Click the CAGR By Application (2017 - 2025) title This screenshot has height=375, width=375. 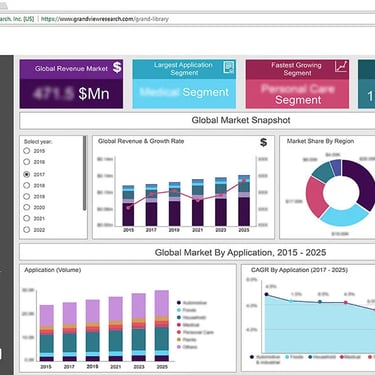[x=299, y=270]
